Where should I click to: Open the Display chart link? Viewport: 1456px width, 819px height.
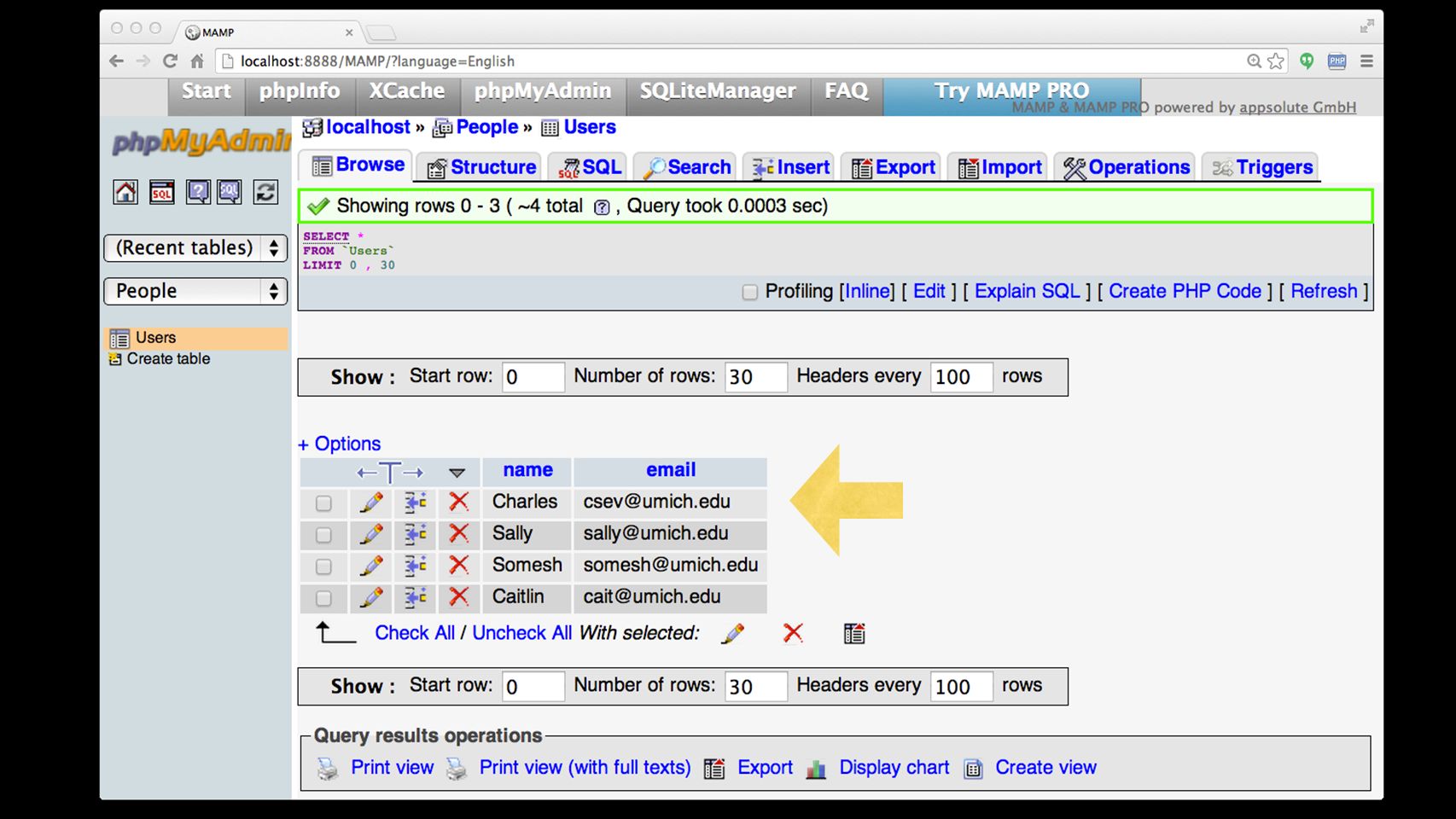[x=894, y=768]
